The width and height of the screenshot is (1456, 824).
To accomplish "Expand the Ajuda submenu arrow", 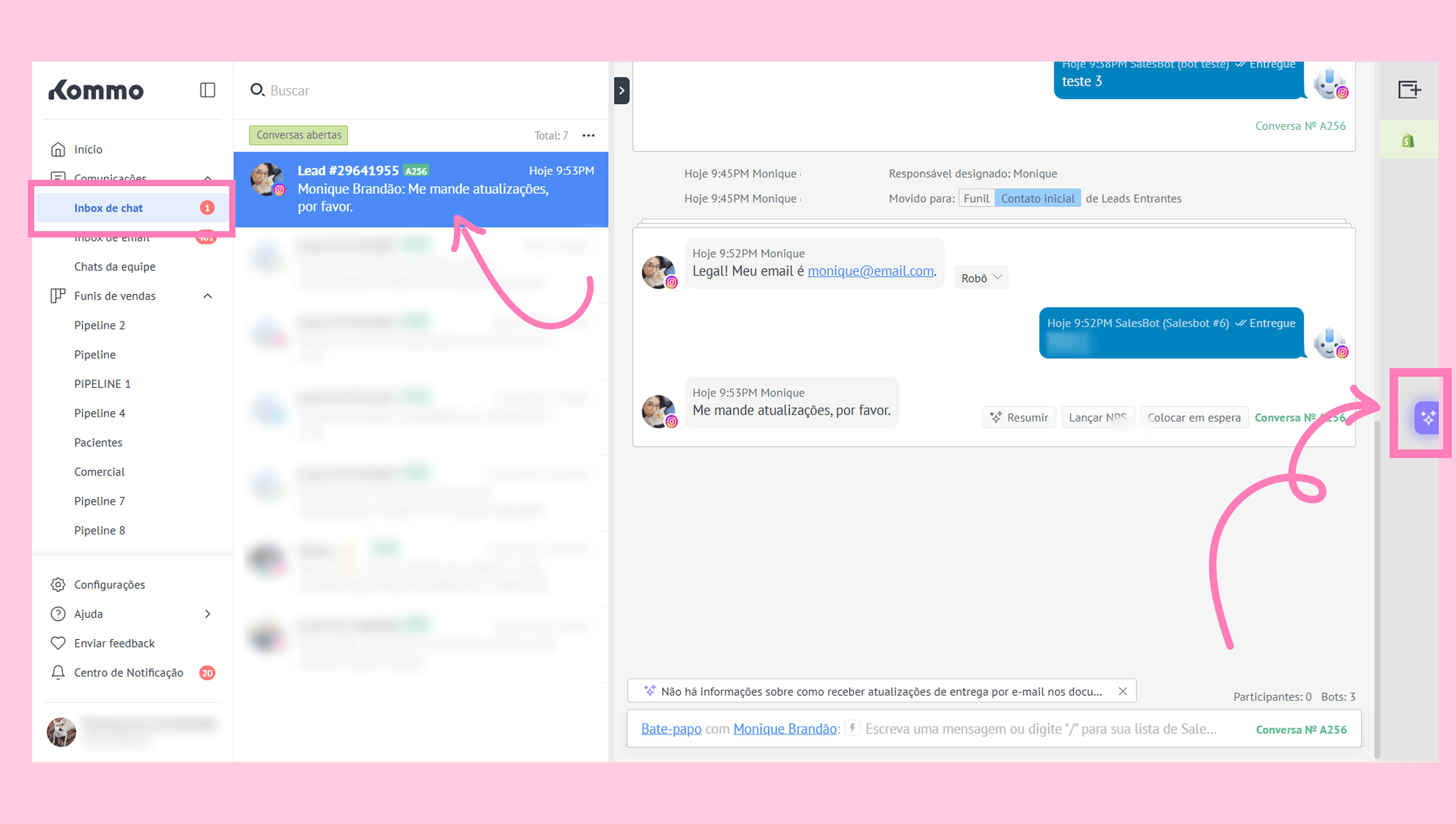I will coord(207,614).
